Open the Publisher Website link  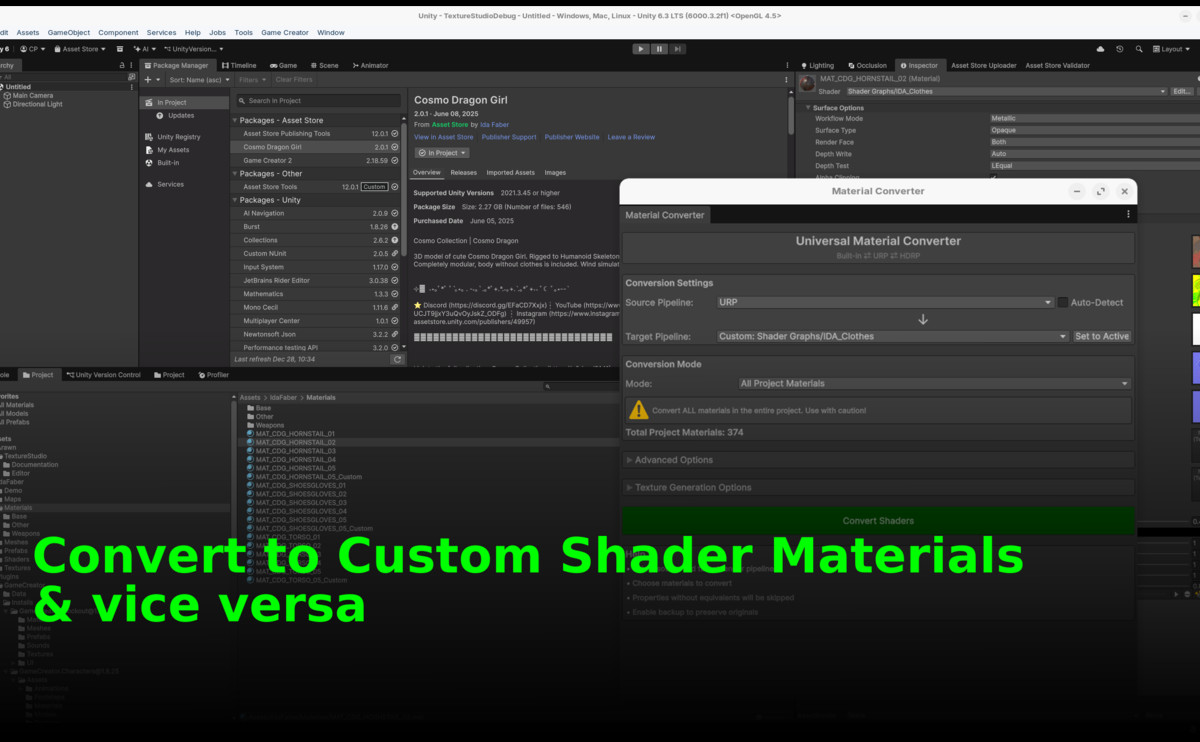[x=572, y=137]
